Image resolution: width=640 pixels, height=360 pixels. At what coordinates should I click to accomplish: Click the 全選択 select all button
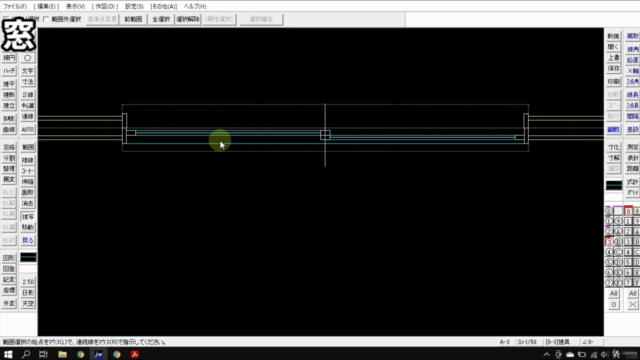pos(161,19)
